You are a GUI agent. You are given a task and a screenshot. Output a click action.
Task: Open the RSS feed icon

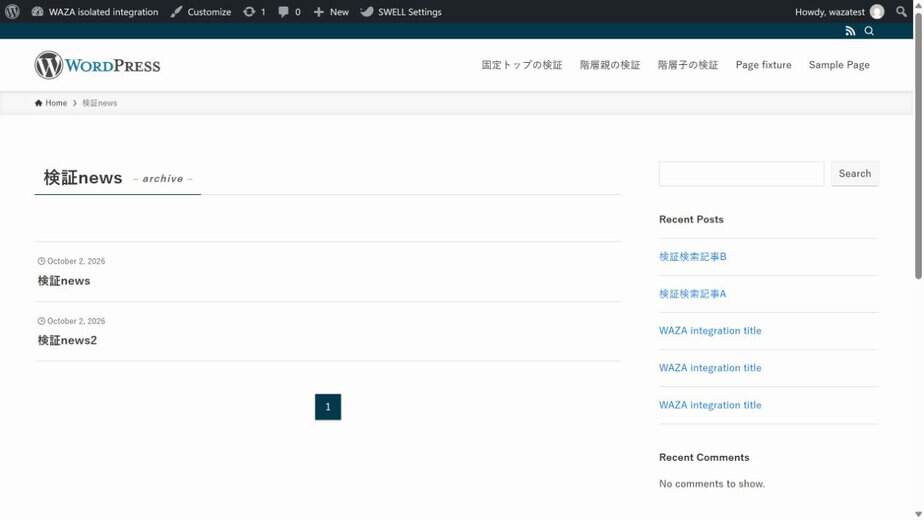pyautogui.click(x=850, y=31)
